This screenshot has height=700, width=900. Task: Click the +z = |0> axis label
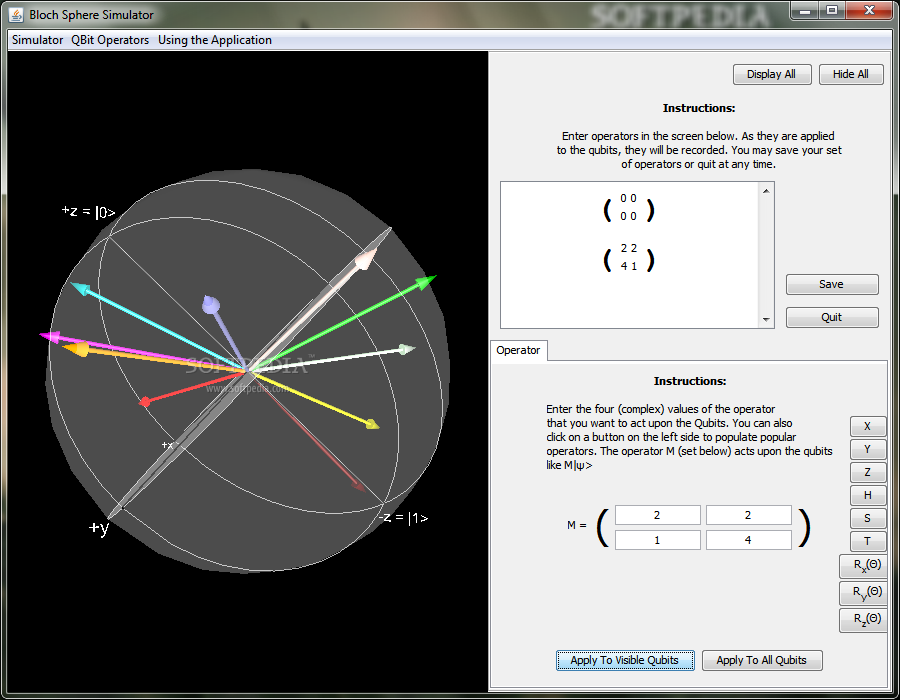pyautogui.click(x=88, y=212)
